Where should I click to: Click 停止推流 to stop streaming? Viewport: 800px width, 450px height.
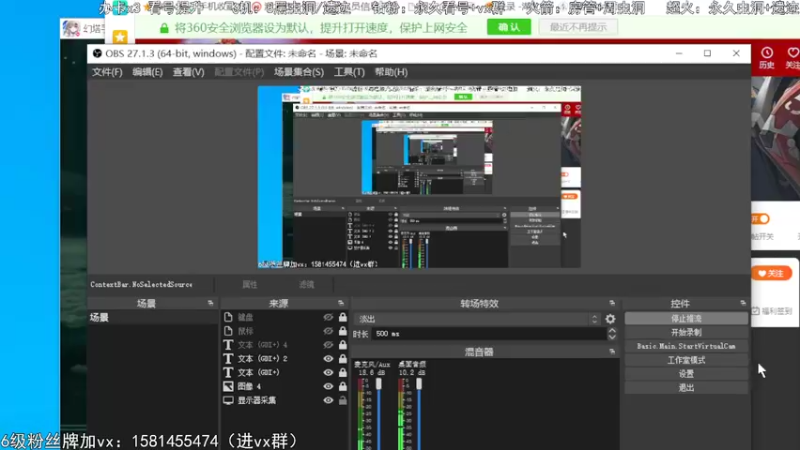(686, 318)
